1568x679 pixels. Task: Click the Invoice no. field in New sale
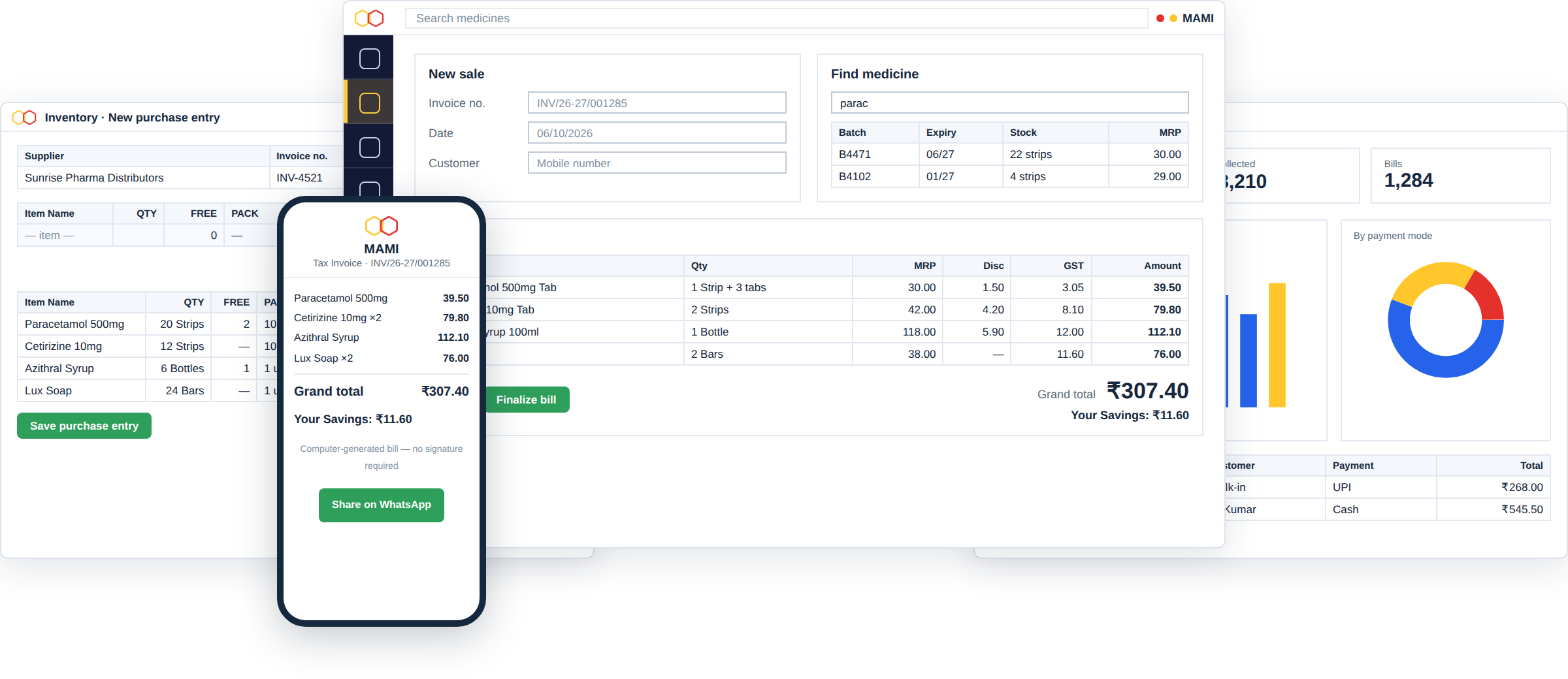tap(657, 103)
